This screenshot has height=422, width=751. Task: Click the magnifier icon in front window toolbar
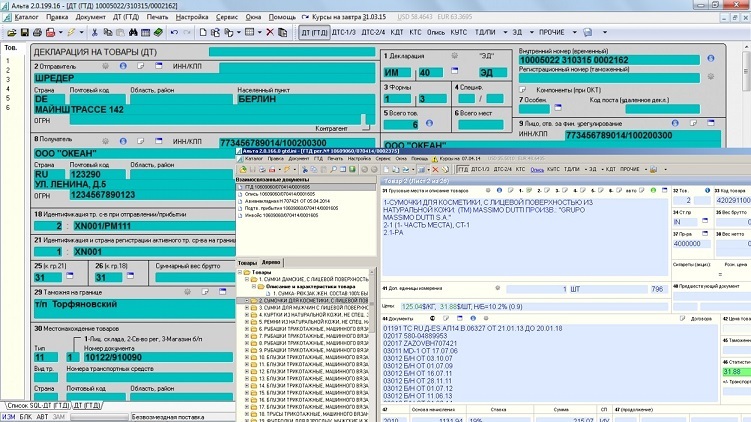tap(333, 170)
